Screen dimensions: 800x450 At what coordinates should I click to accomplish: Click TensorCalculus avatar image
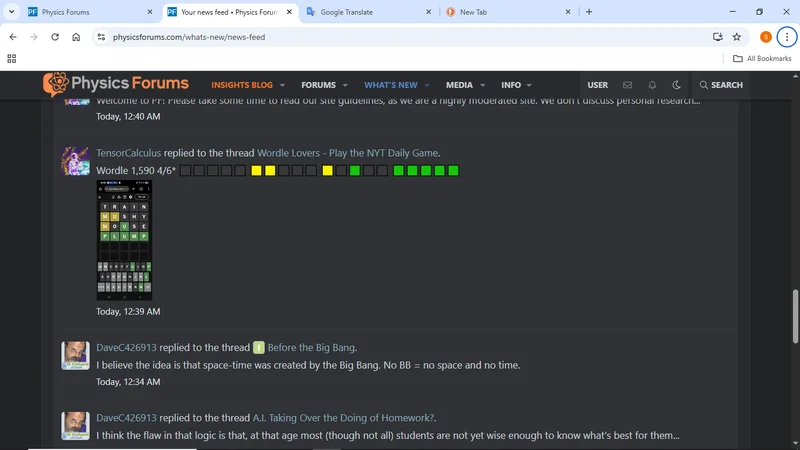coord(76,161)
